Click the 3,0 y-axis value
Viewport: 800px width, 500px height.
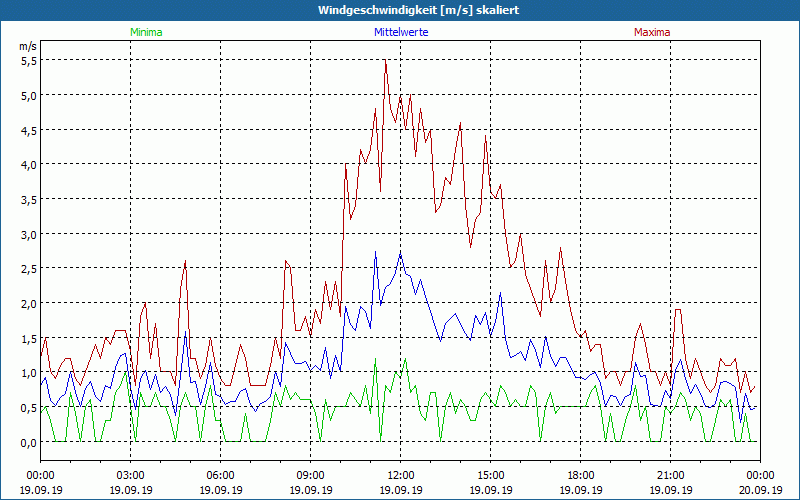click(x=29, y=234)
